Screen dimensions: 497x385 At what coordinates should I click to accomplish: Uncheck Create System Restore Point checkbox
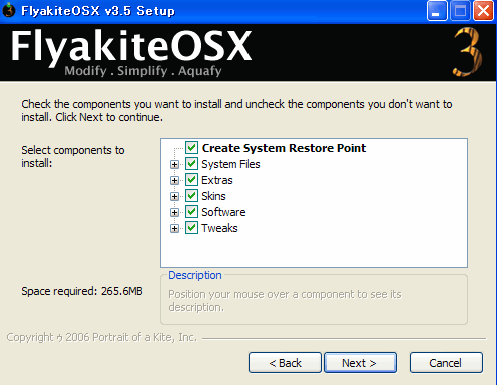coord(191,148)
